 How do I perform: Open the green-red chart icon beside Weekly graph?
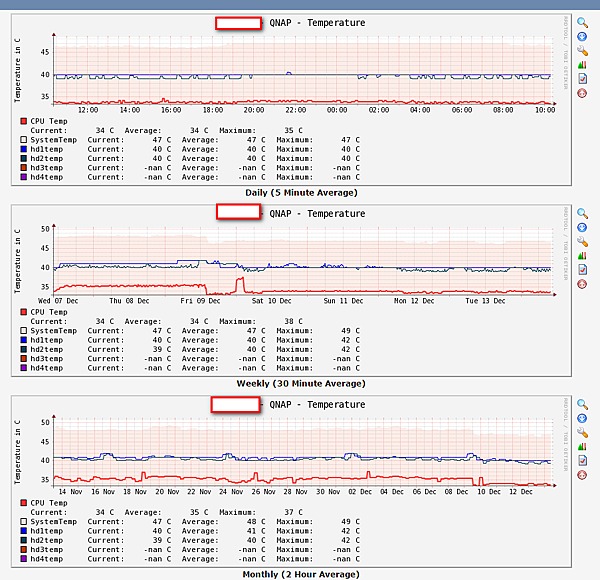(582, 256)
